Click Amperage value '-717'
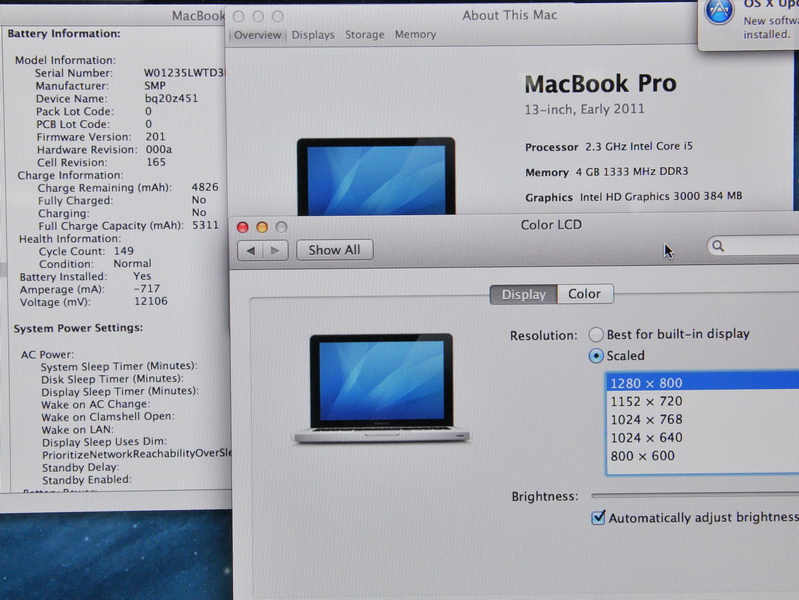The width and height of the screenshot is (799, 600). [147, 289]
